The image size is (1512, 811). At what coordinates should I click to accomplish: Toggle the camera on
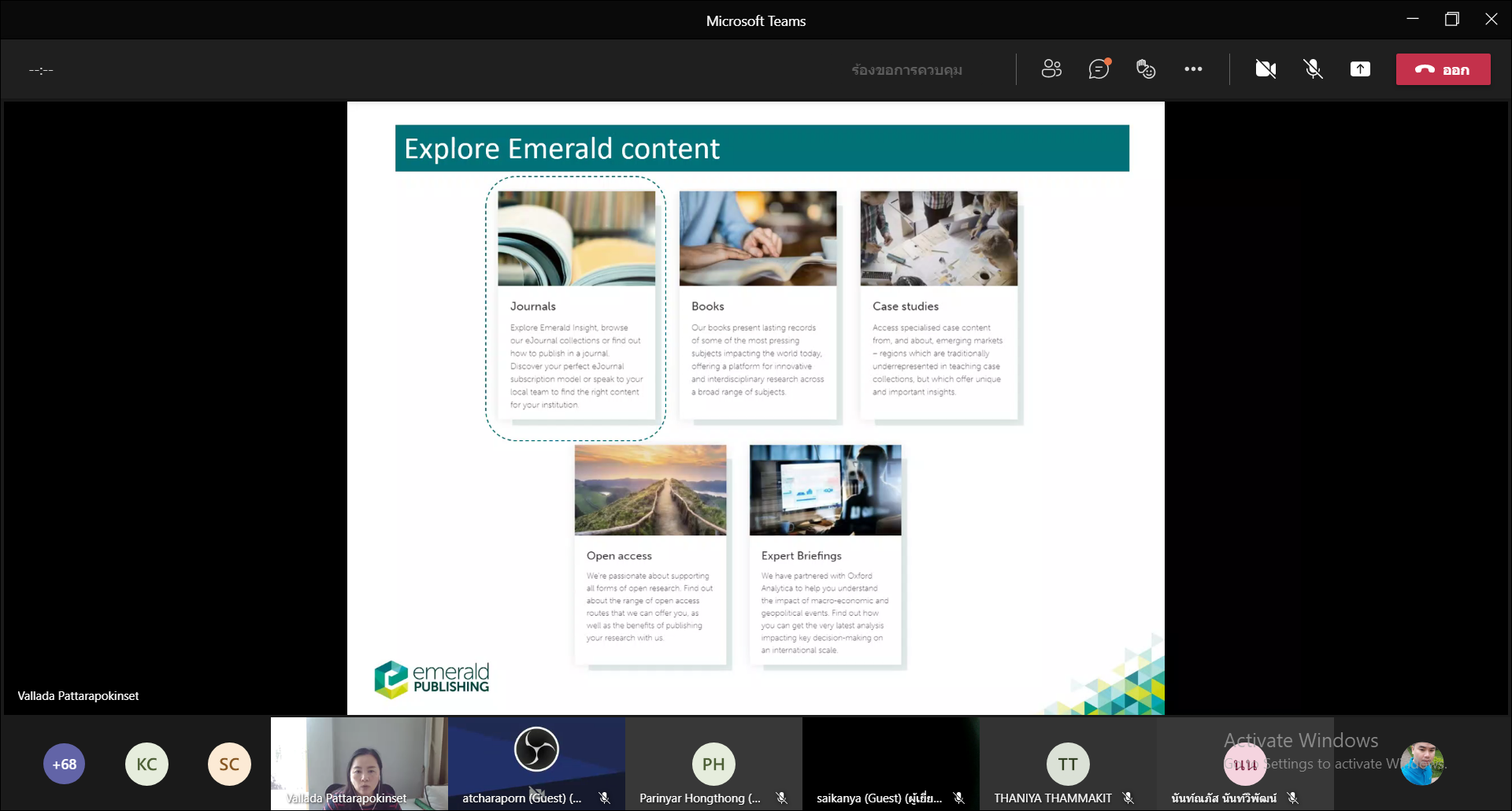pyautogui.click(x=1266, y=69)
